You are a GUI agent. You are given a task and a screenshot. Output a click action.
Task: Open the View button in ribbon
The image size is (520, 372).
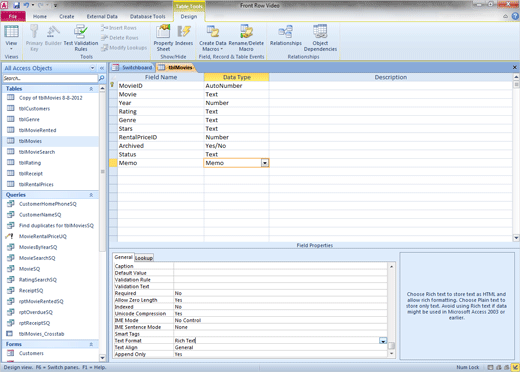tap(11, 37)
